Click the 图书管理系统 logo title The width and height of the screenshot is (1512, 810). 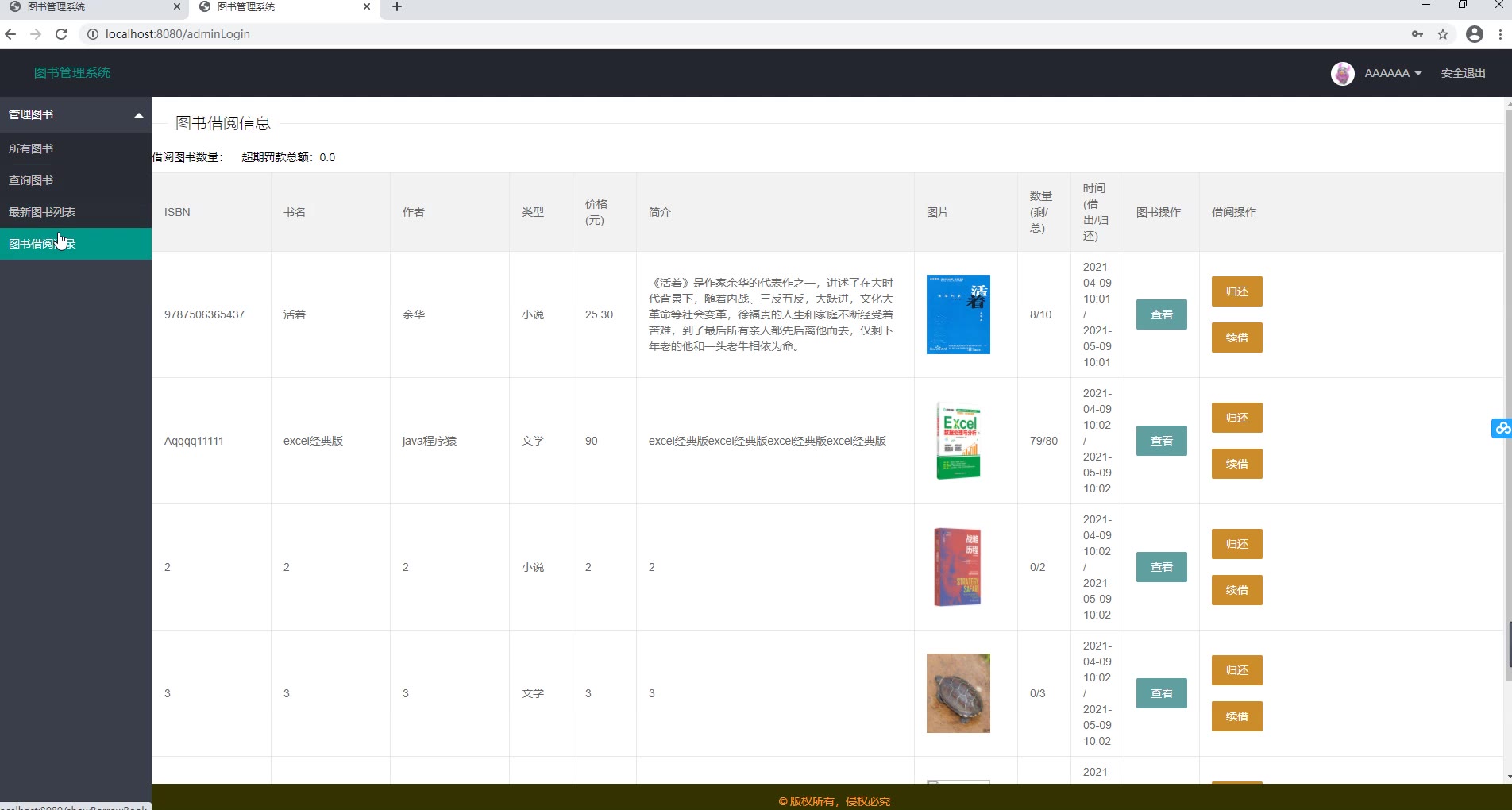72,73
